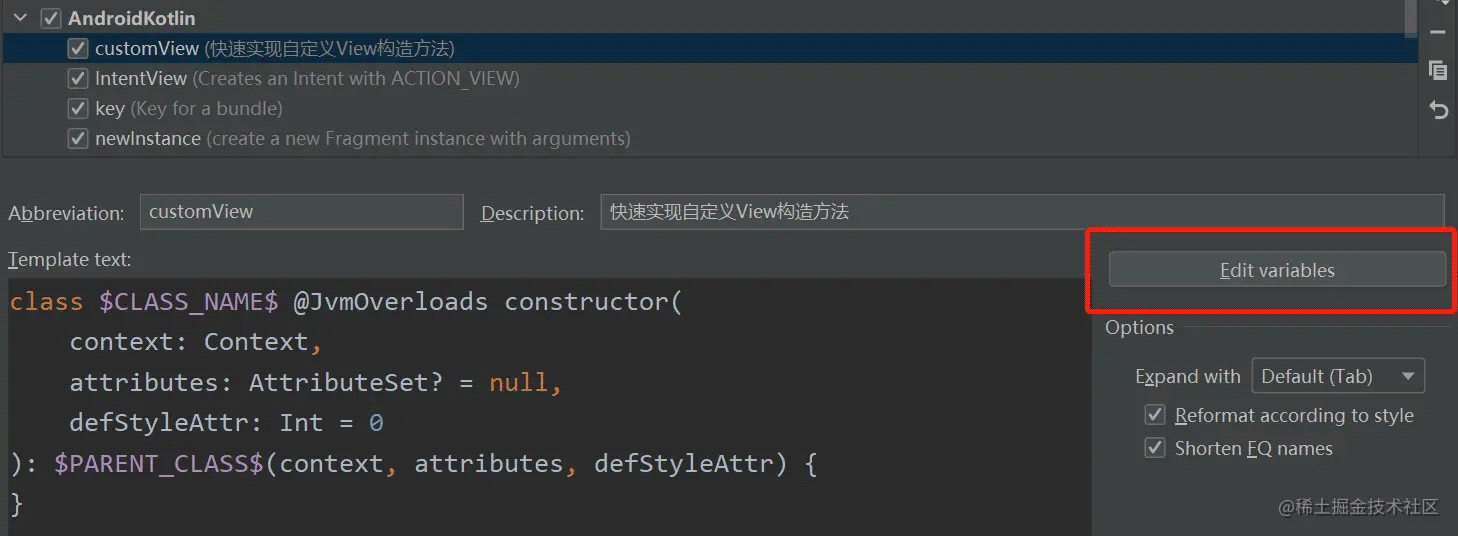Focus the Description input field
Image resolution: width=1458 pixels, height=536 pixels.
[x=1021, y=212]
